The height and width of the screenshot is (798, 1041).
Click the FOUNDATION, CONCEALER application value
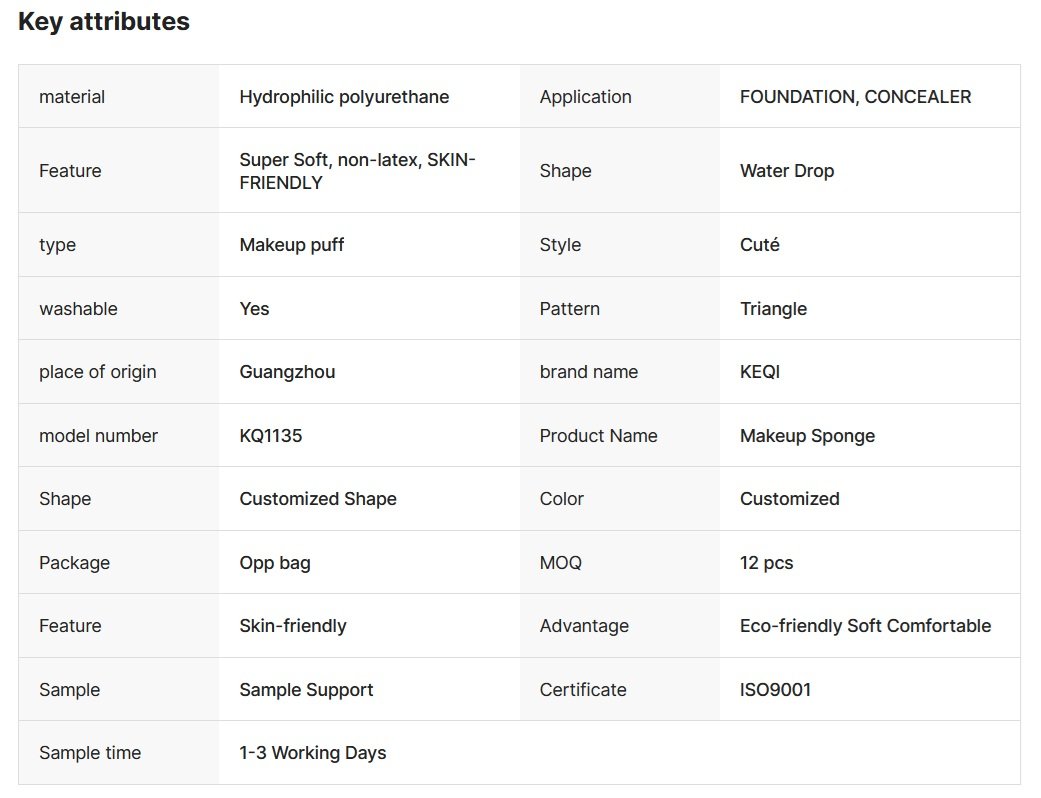(x=855, y=97)
